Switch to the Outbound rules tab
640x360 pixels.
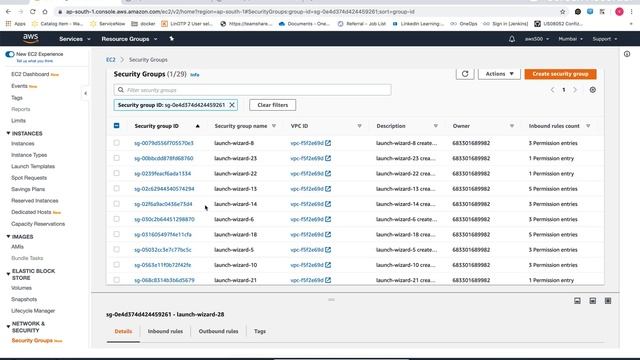(x=218, y=331)
